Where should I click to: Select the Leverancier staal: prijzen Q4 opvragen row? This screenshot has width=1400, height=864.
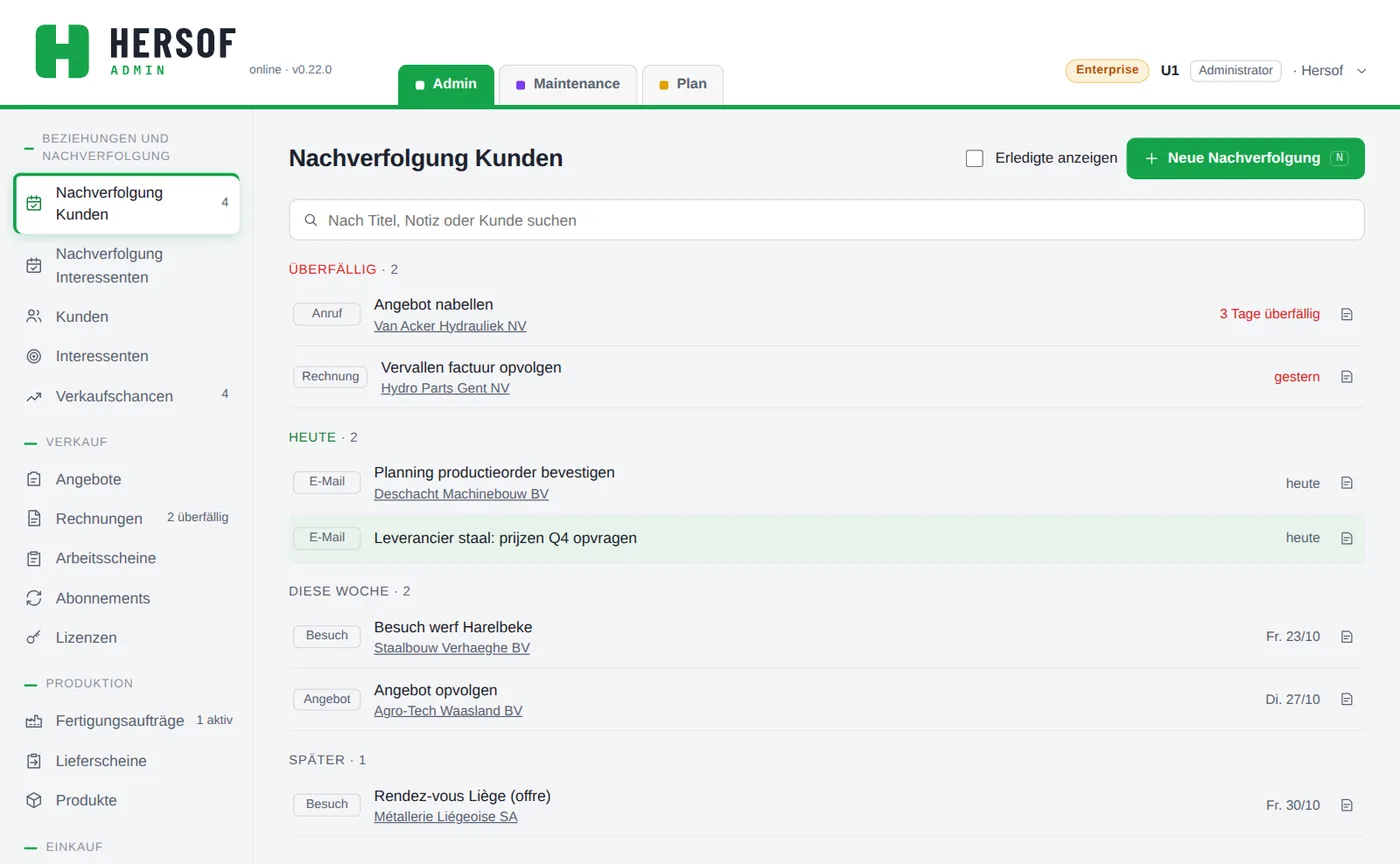pos(826,538)
